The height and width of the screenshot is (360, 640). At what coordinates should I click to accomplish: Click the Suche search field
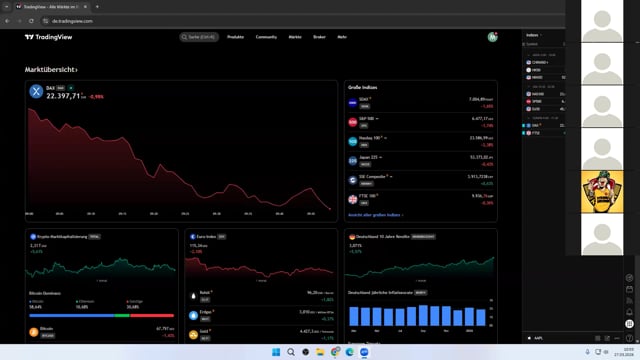click(199, 37)
